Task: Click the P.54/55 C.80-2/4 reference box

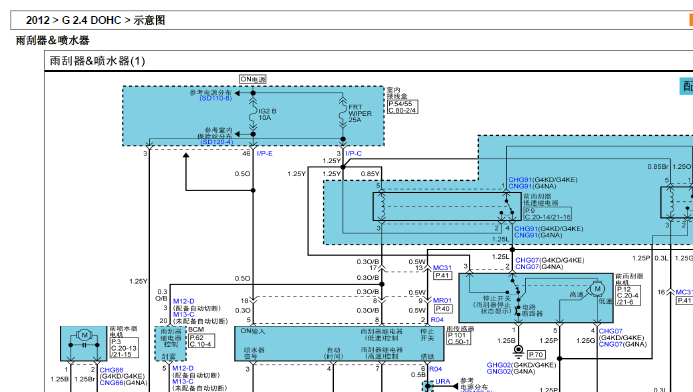Action: point(402,107)
